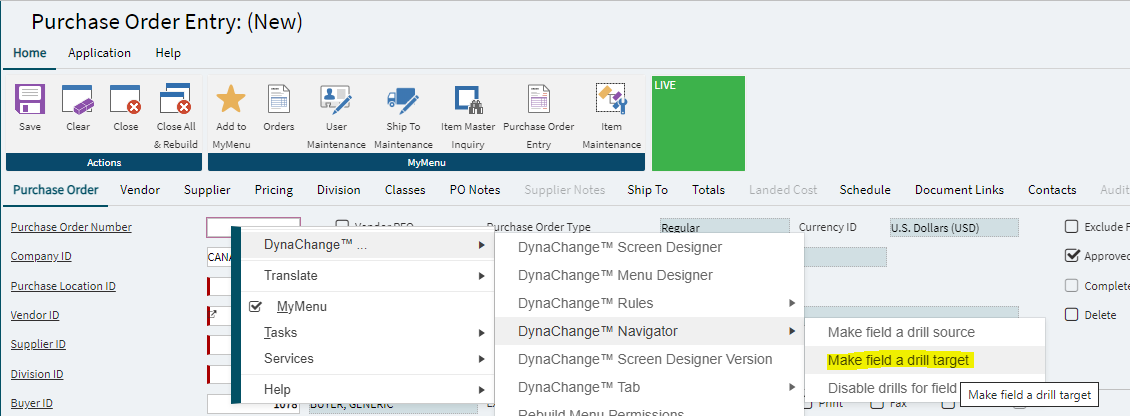The height and width of the screenshot is (416, 1130).
Task: Click the Vendor ID link label
Action: pos(35,315)
